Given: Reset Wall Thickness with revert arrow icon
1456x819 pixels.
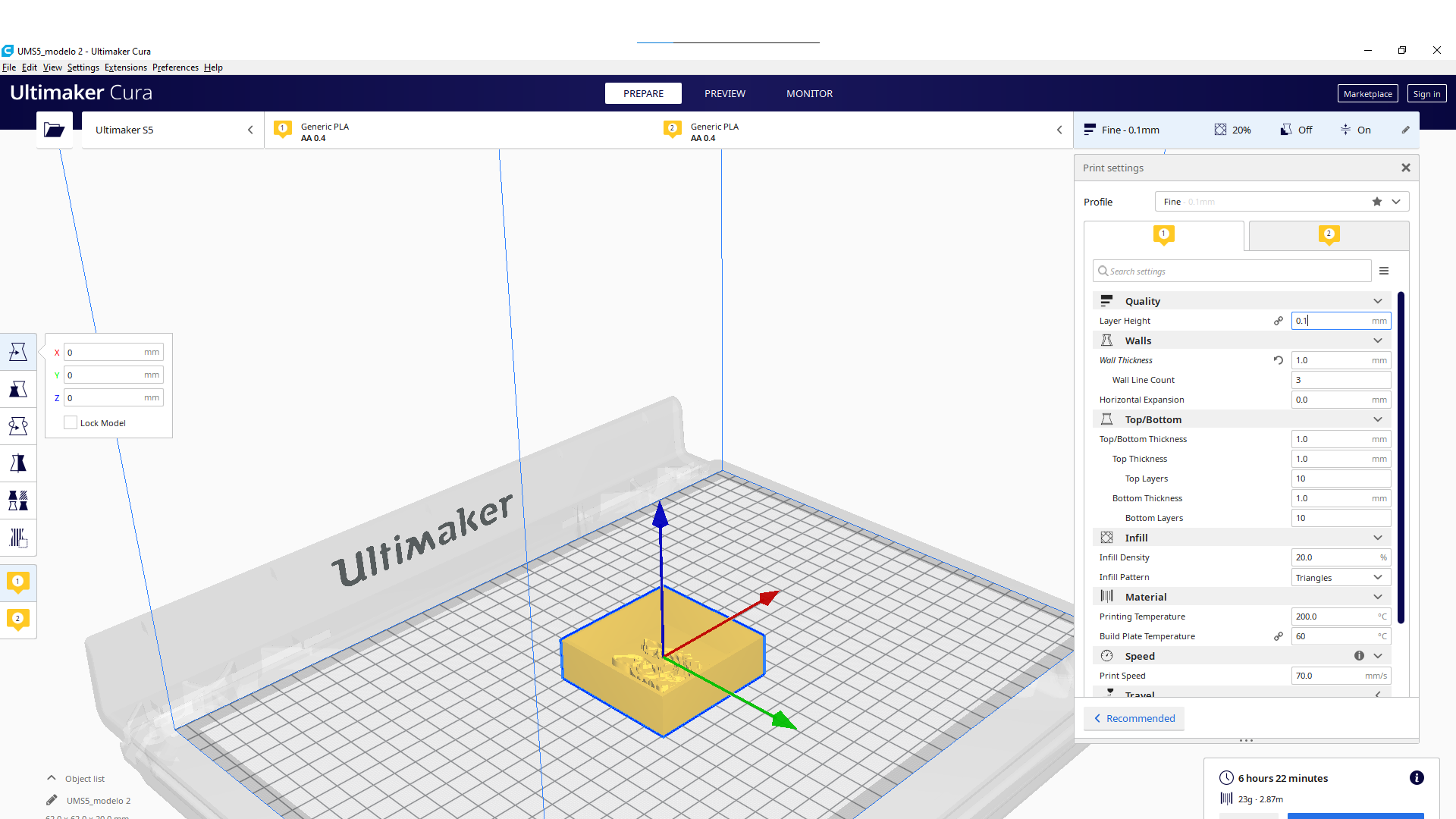Looking at the screenshot, I should 1279,360.
